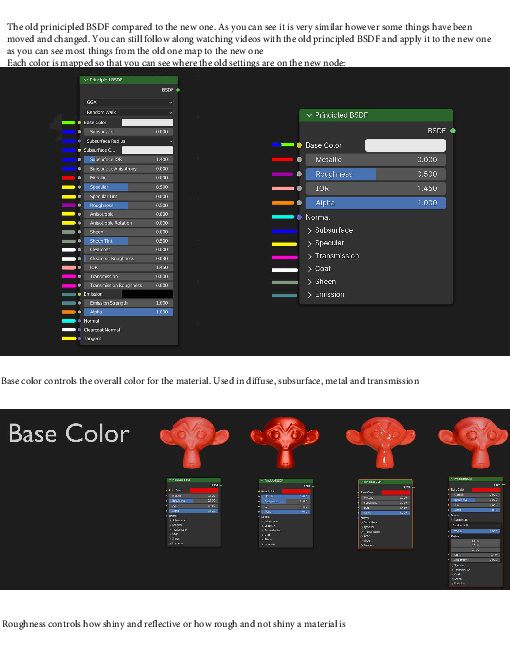Click the Tangent socket on old node
Image resolution: width=510 pixels, height=660 pixels.
[80, 338]
